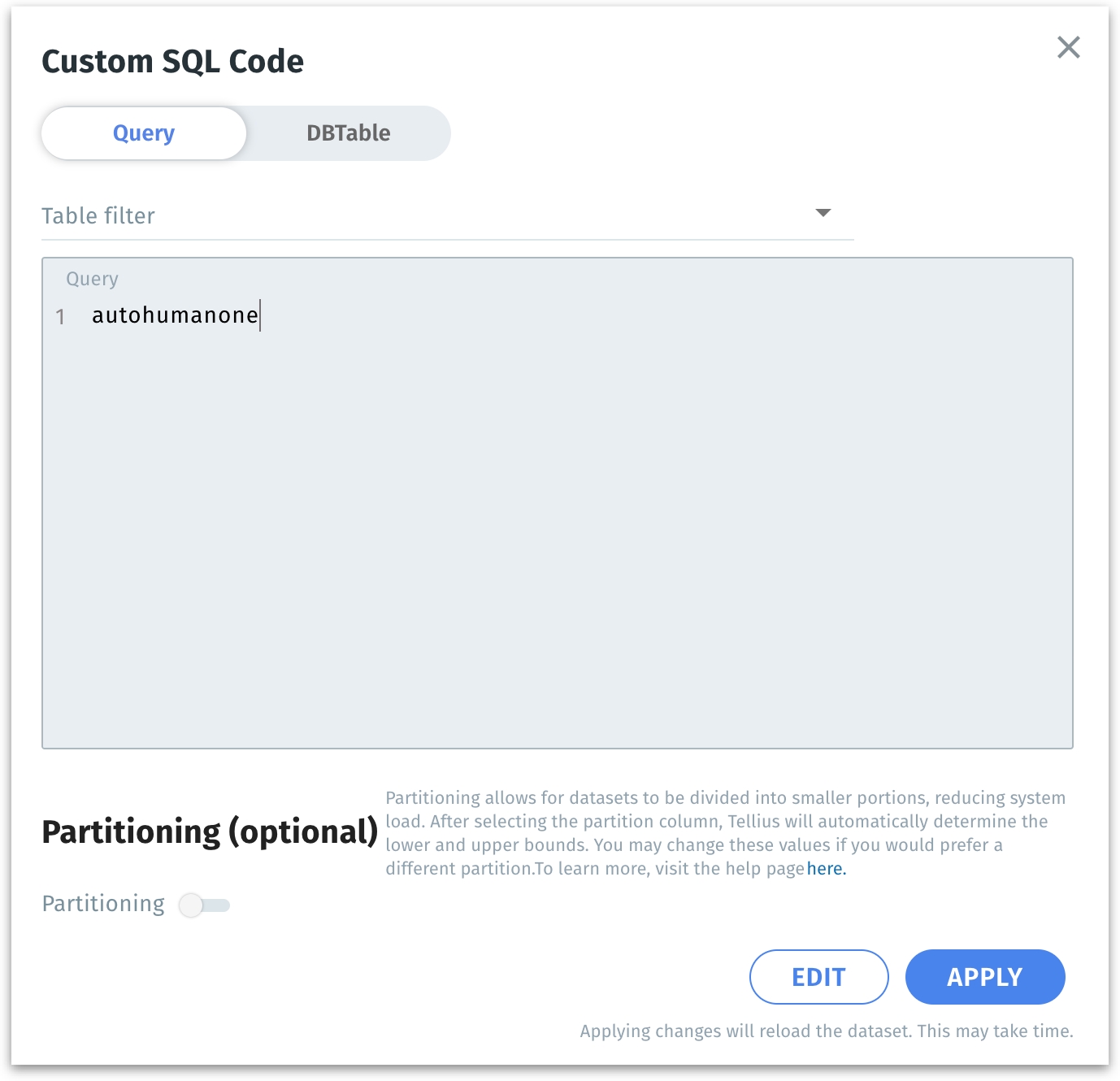This screenshot has height=1081, width=1120.
Task: Place cursor at end of query line
Action: coord(259,315)
